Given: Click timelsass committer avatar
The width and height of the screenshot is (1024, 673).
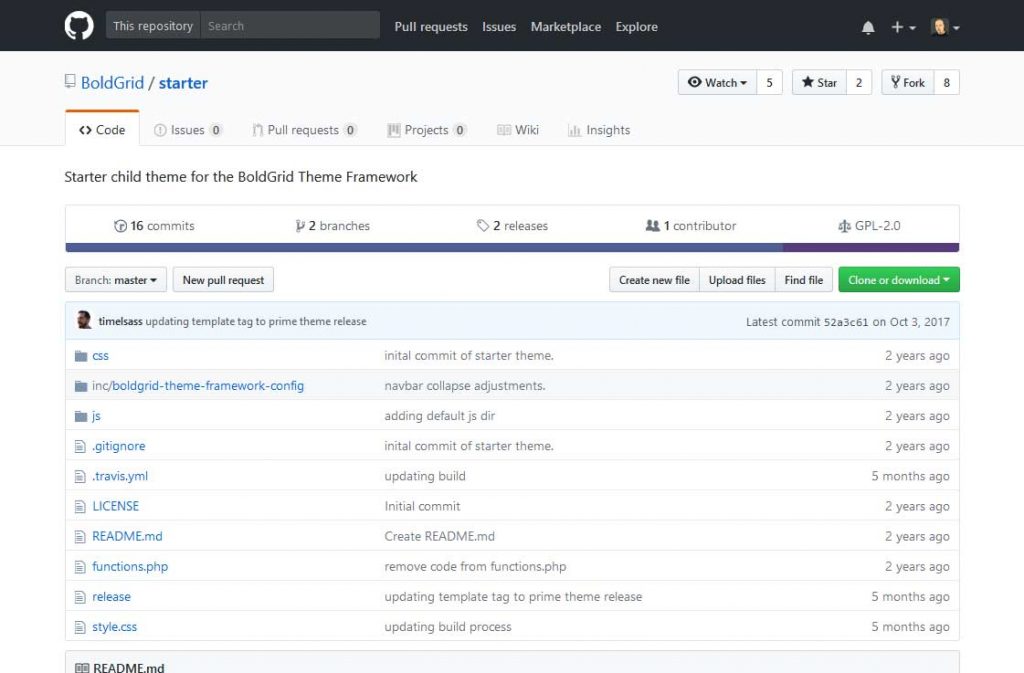Looking at the screenshot, I should tap(84, 320).
